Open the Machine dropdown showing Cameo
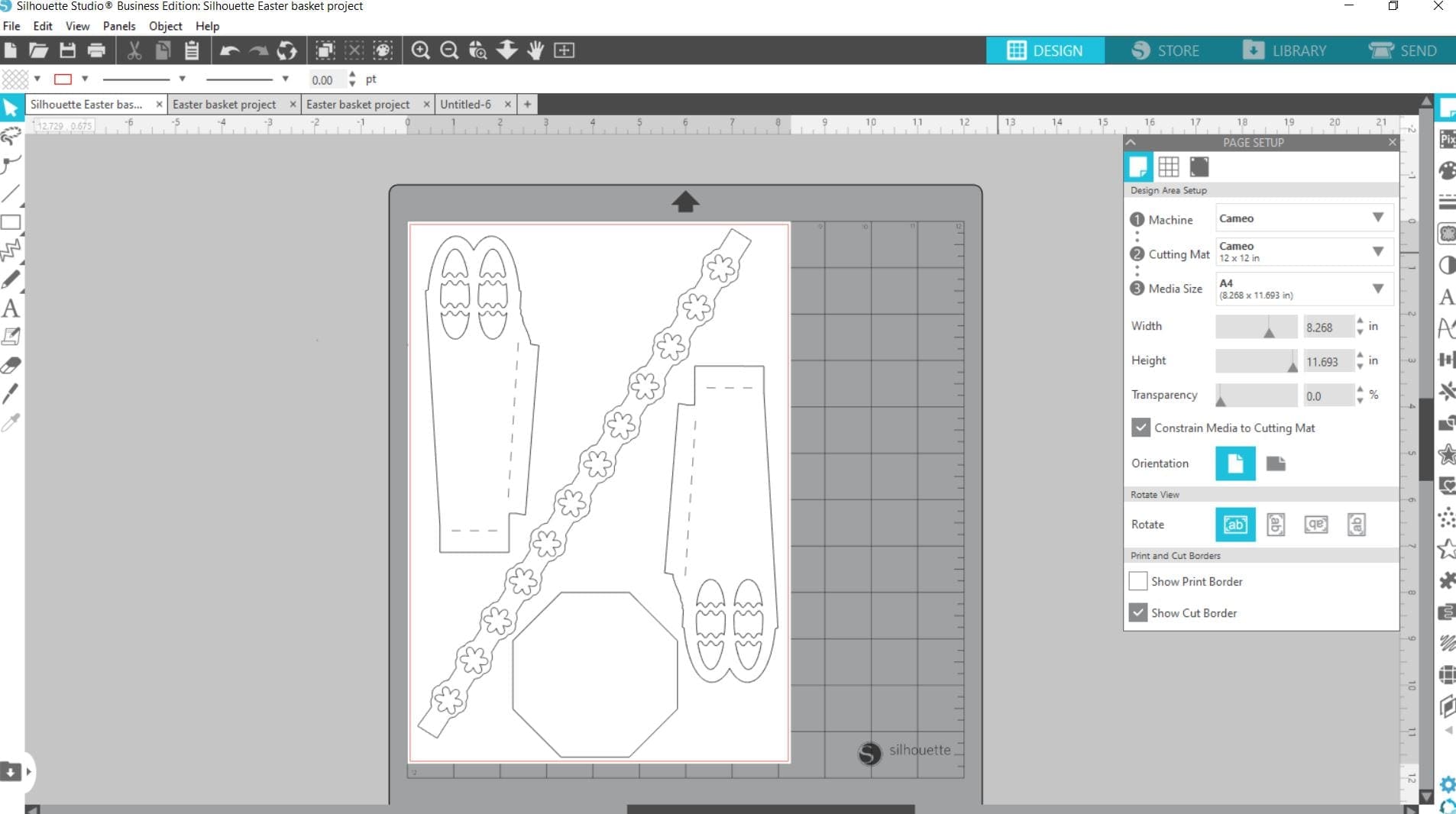 [1304, 218]
